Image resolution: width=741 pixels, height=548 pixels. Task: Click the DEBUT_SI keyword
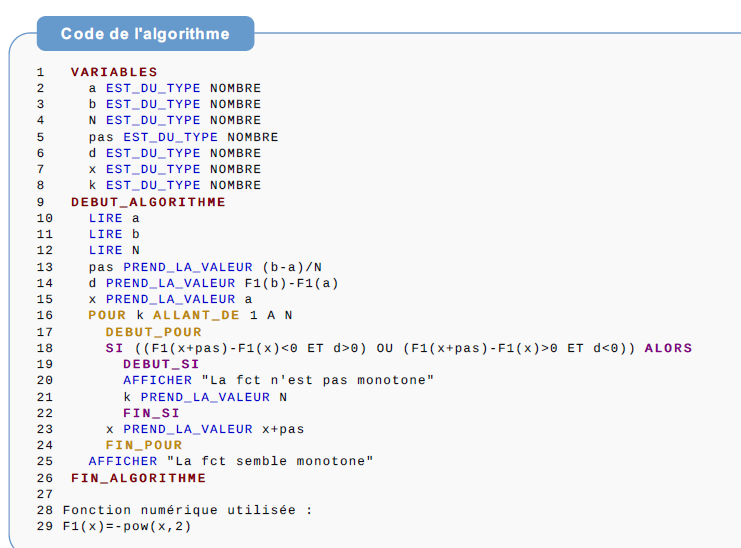[161, 364]
